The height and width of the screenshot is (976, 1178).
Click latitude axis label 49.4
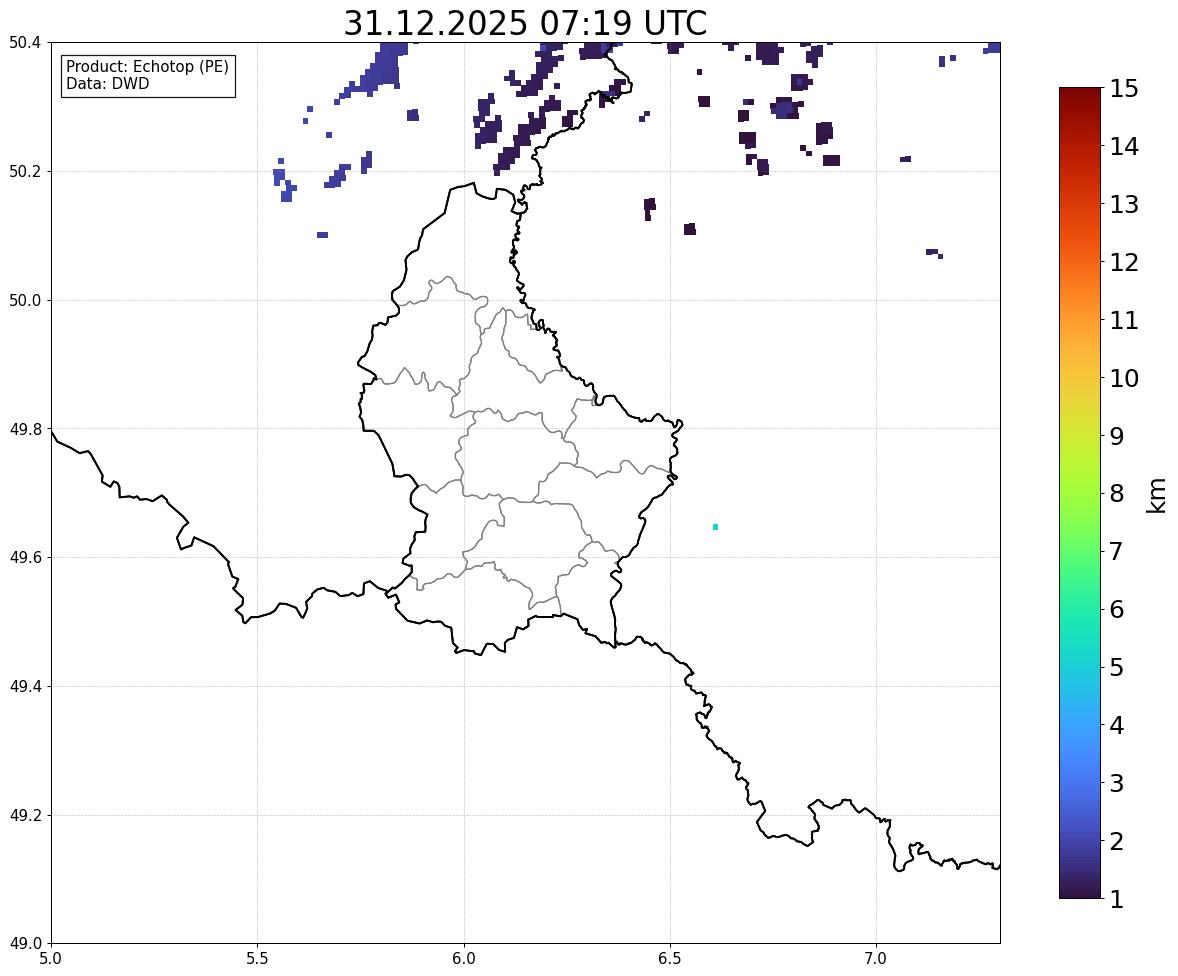(x=24, y=687)
